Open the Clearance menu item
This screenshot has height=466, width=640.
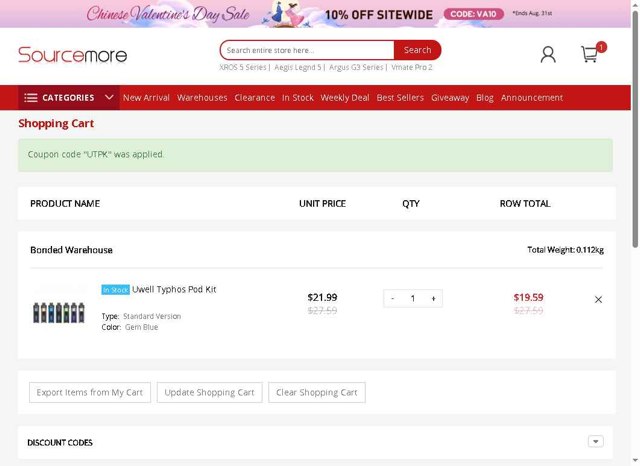pos(255,98)
